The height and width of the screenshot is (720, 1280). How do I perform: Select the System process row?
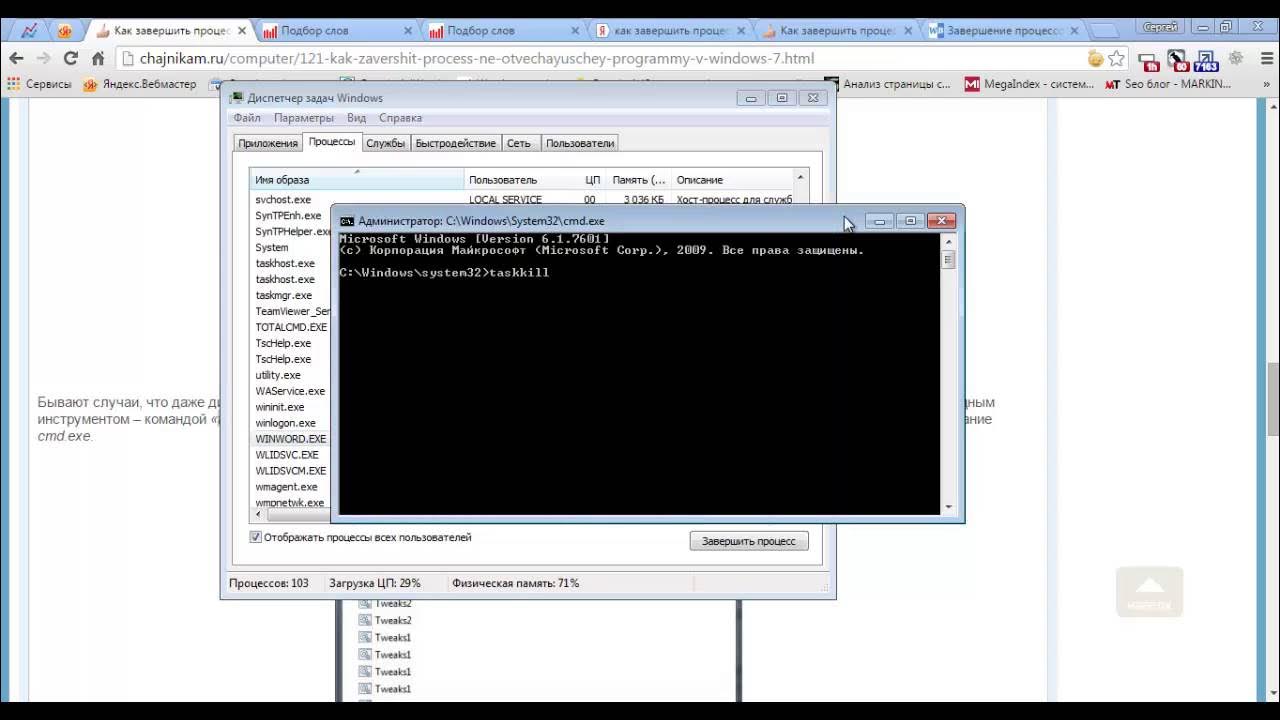[272, 248]
